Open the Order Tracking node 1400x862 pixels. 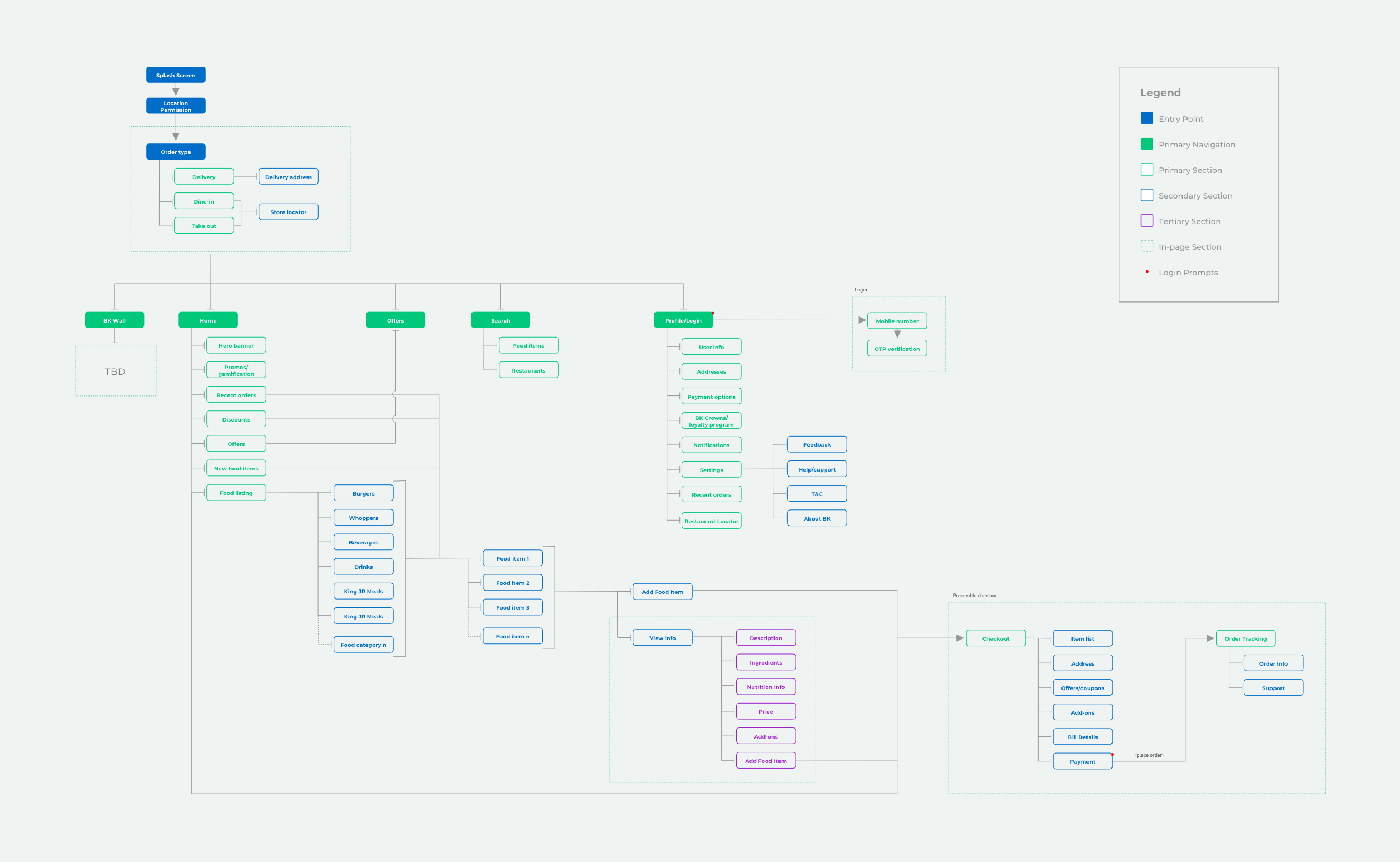[x=1245, y=638]
